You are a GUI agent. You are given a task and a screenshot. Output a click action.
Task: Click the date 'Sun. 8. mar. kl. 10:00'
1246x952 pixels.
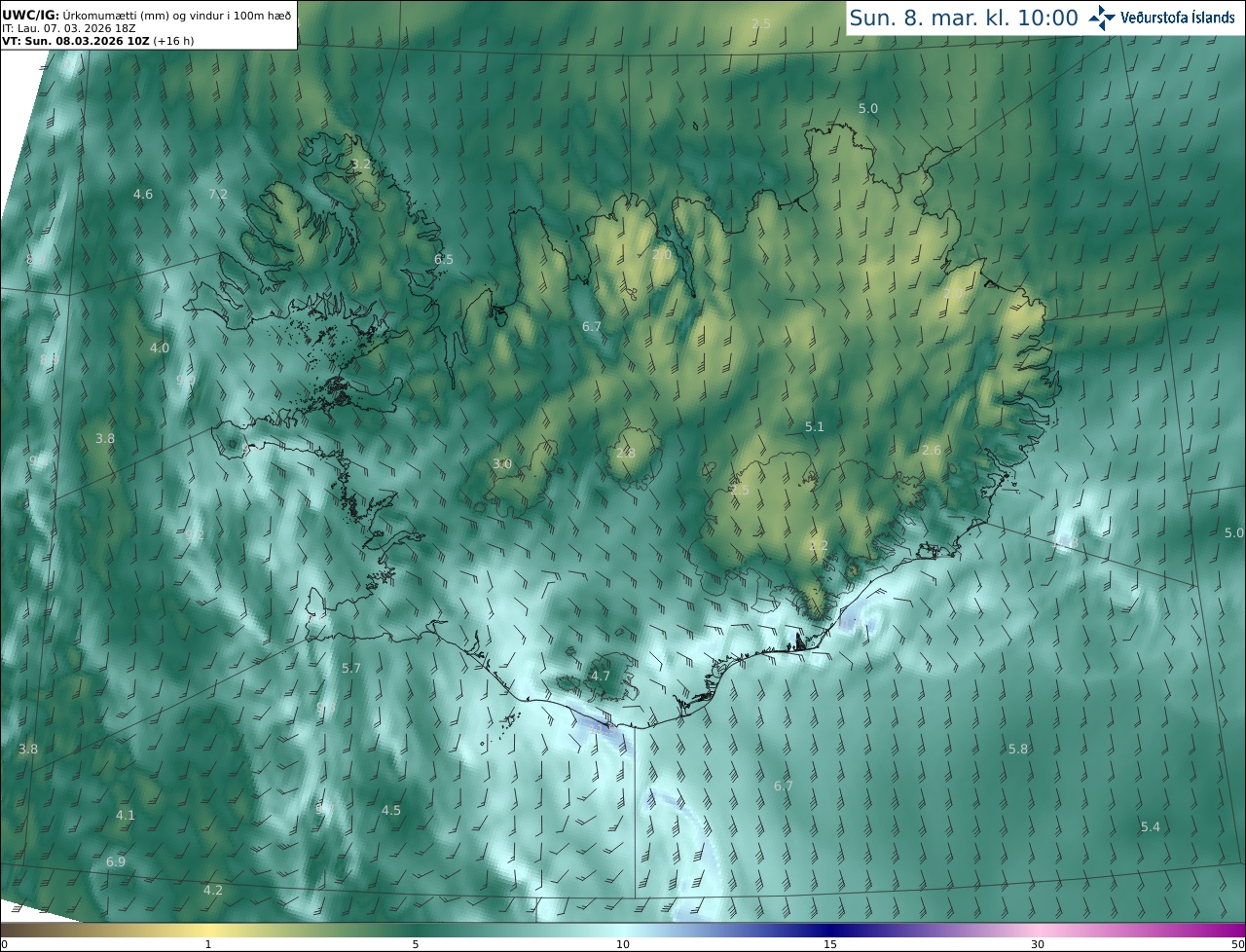tap(964, 18)
